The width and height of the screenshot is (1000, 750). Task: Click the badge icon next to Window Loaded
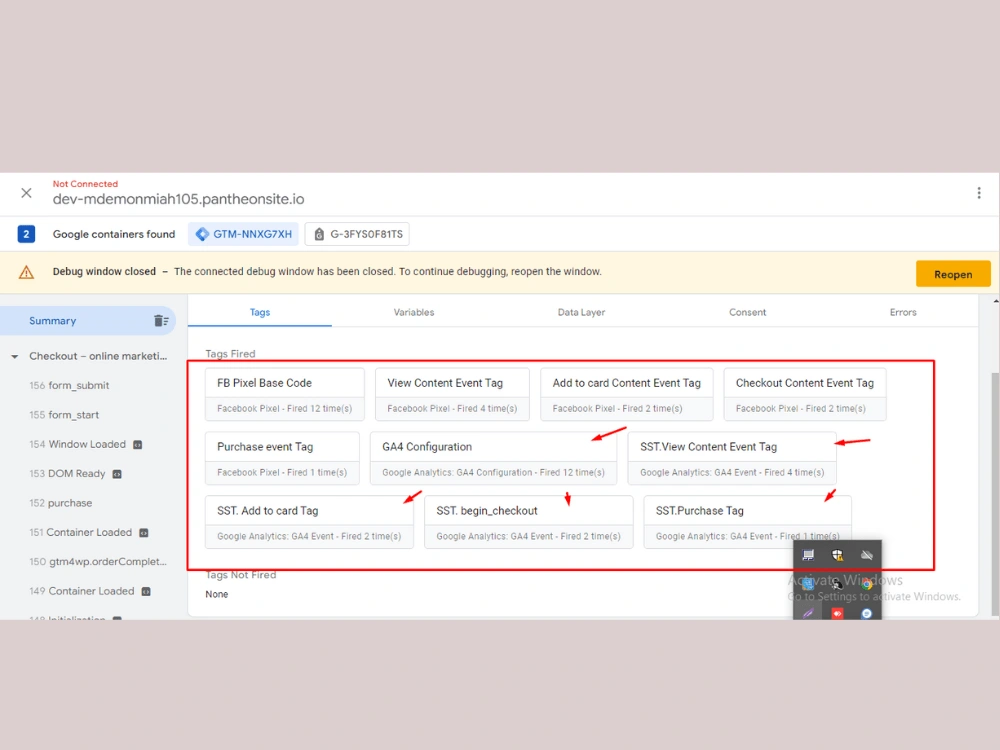[137, 445]
